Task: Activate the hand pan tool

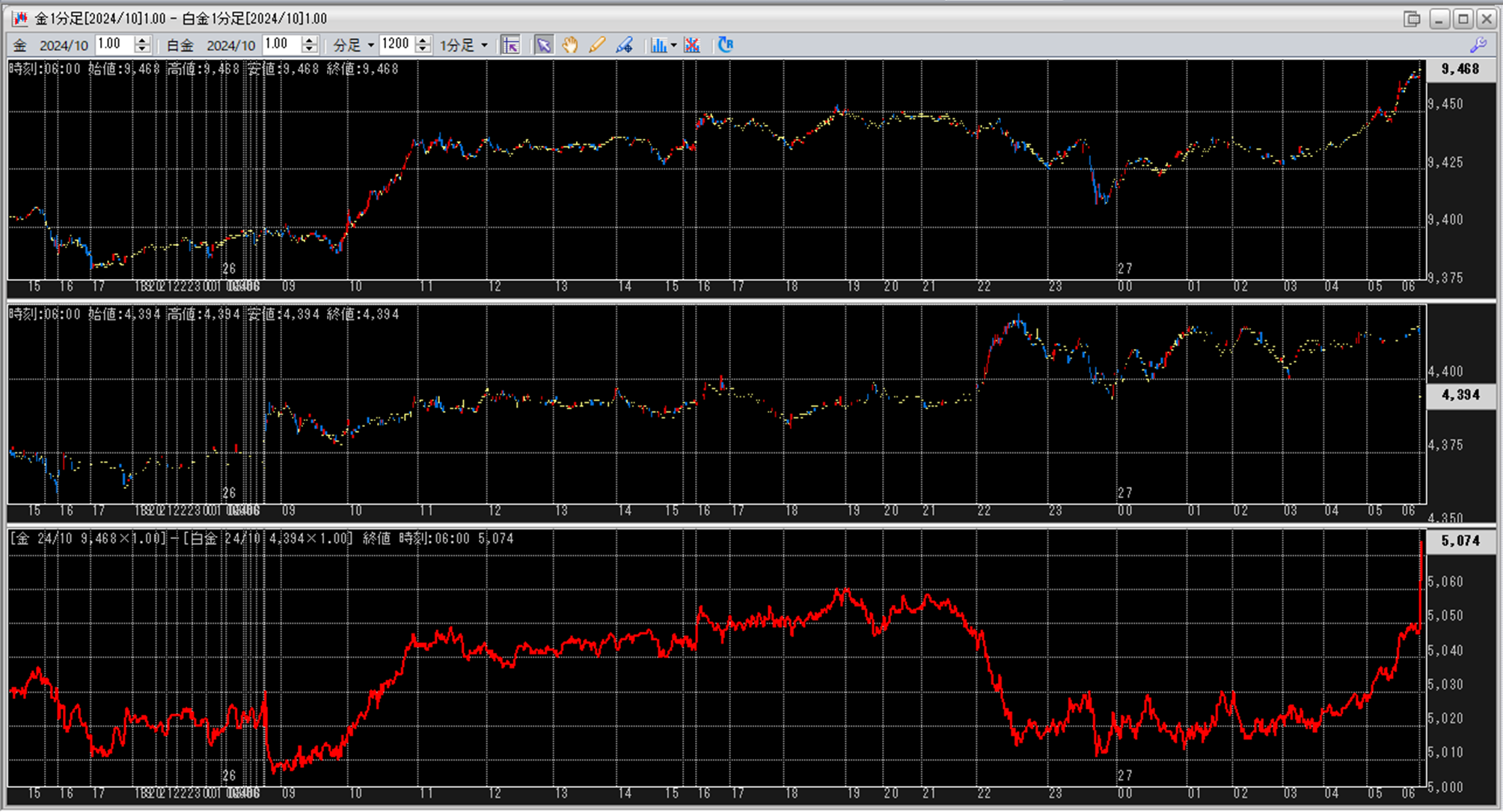Action: [570, 46]
